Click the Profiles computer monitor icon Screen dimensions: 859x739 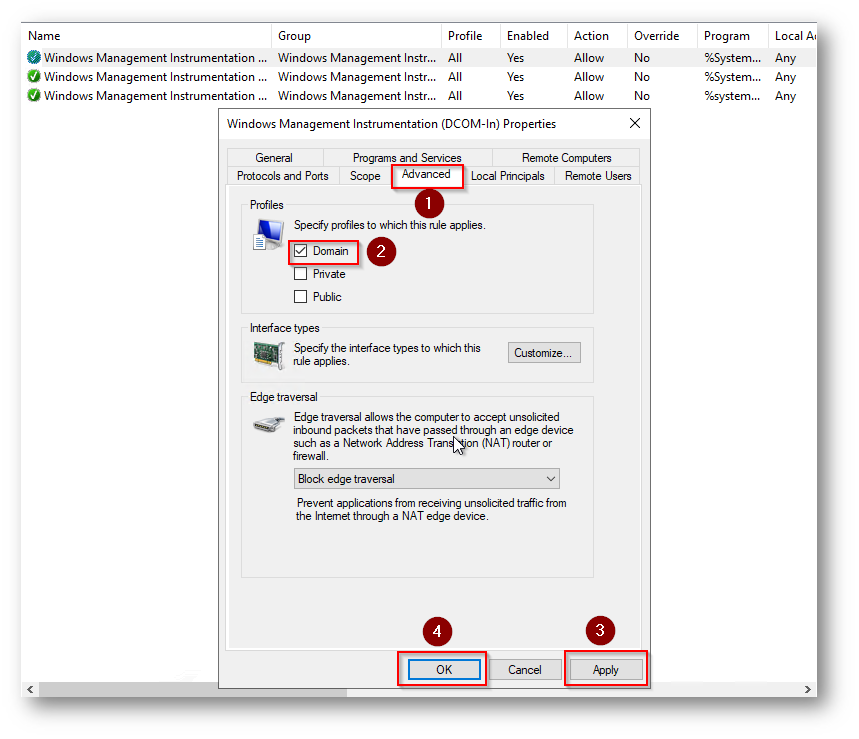coord(268,234)
